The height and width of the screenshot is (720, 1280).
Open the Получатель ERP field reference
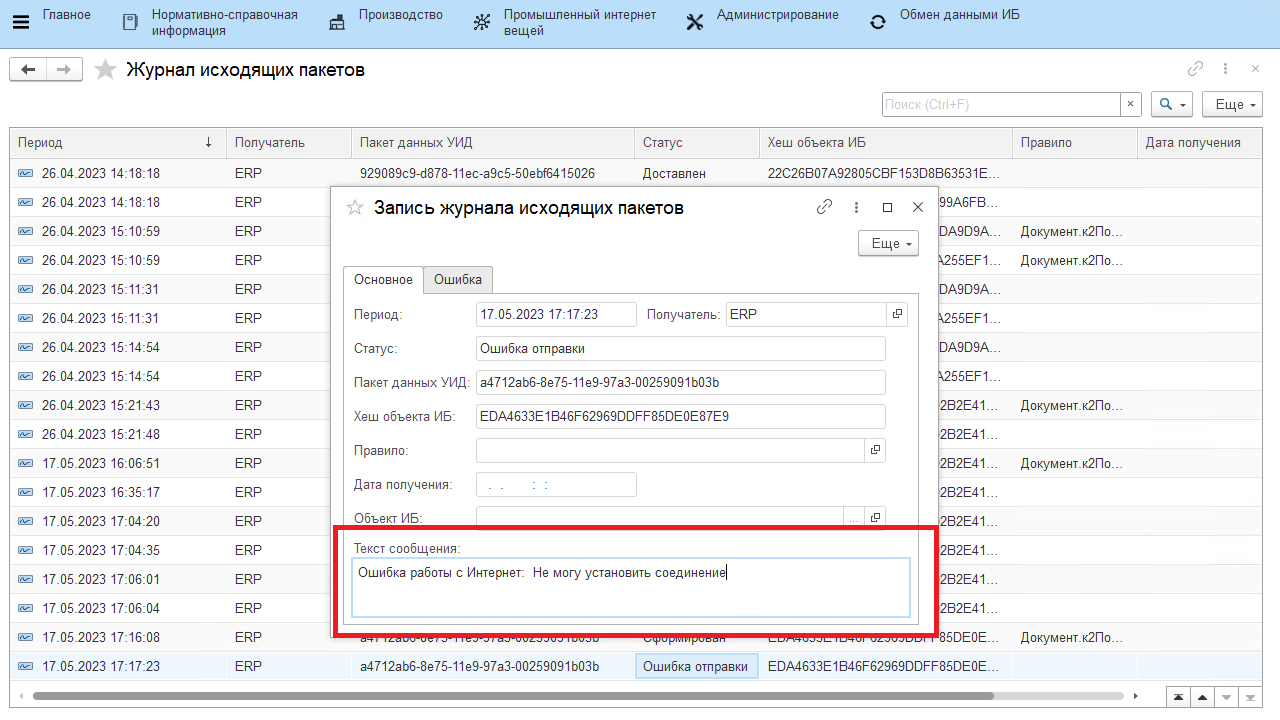[897, 314]
